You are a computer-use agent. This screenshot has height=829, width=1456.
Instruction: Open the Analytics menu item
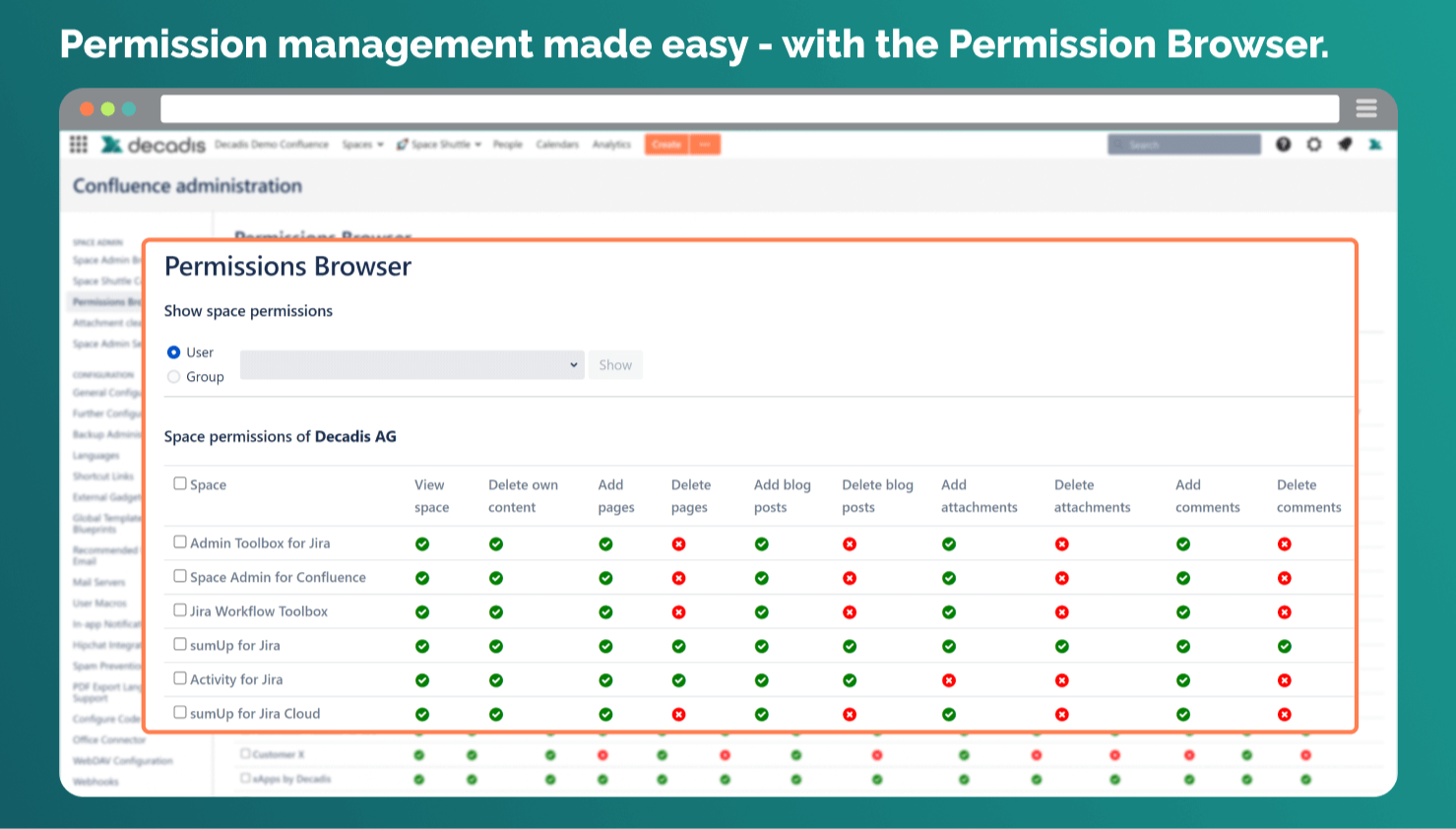pyautogui.click(x=611, y=145)
